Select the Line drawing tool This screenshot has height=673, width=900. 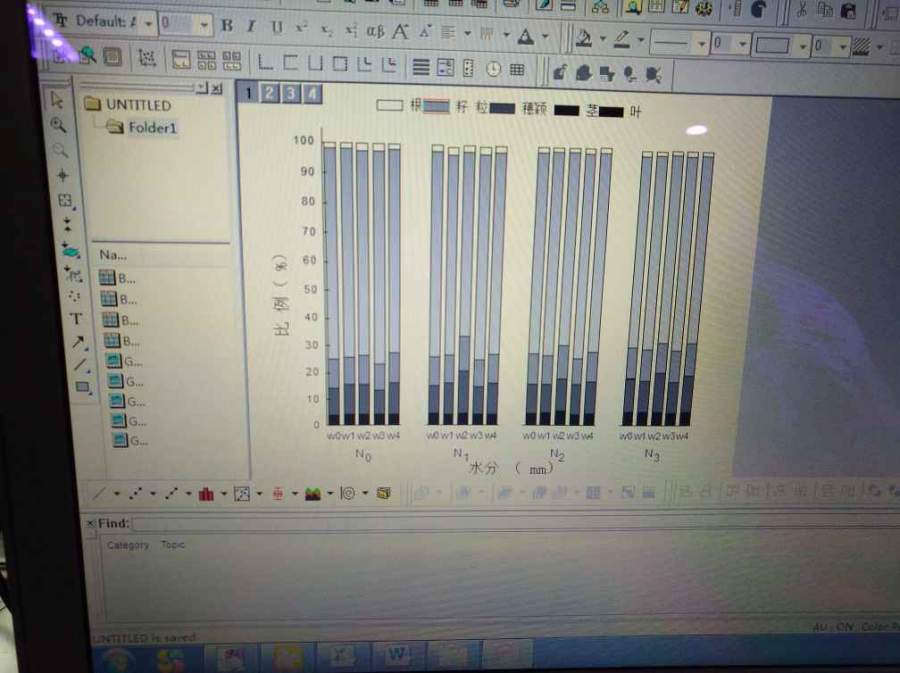81,365
